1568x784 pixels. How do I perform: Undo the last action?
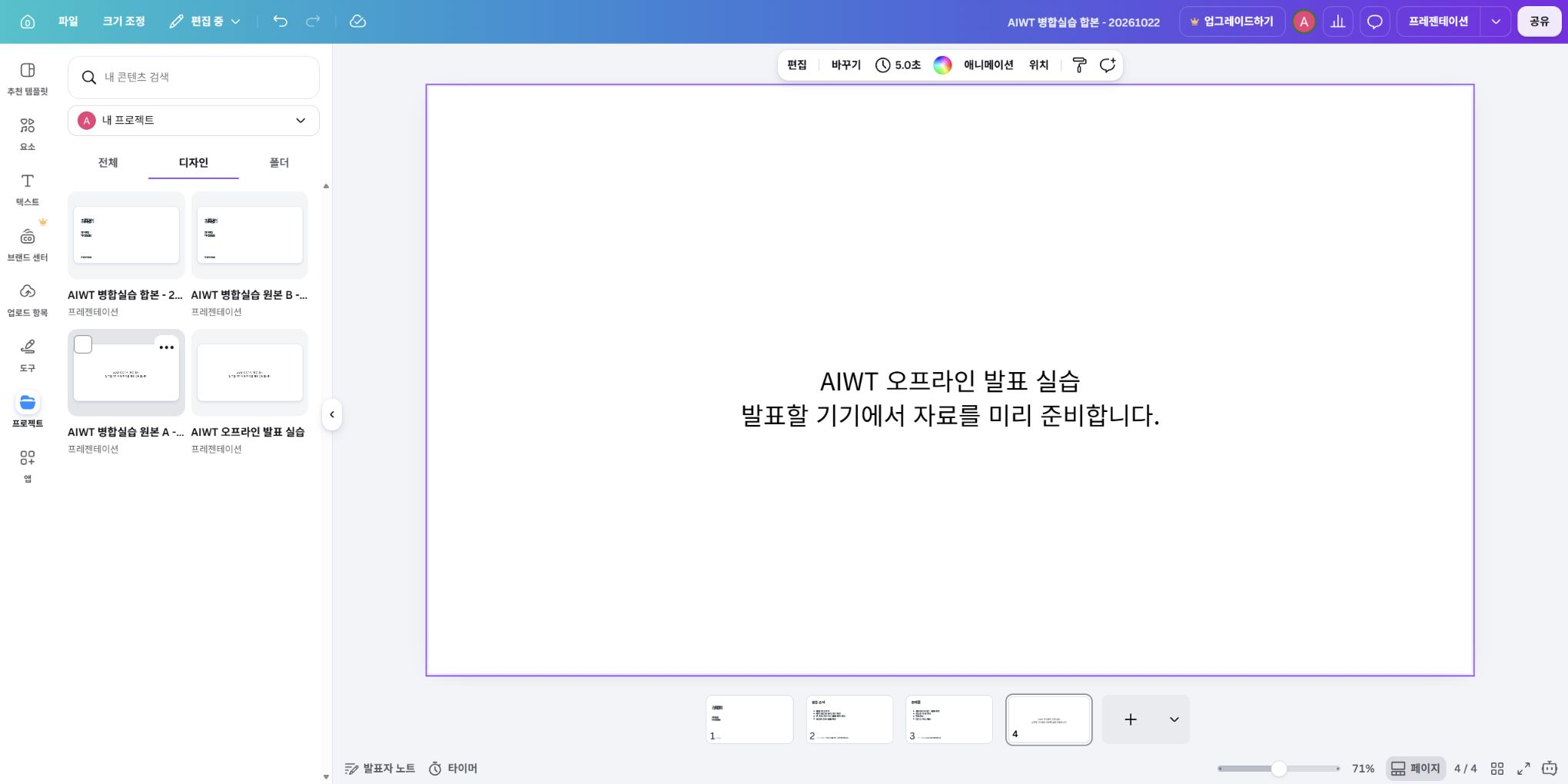[281, 22]
